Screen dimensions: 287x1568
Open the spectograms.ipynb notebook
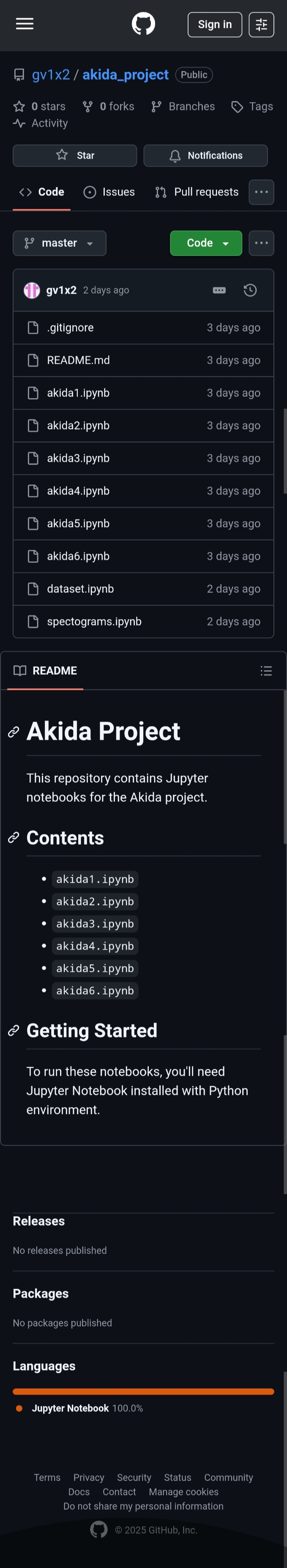click(94, 622)
